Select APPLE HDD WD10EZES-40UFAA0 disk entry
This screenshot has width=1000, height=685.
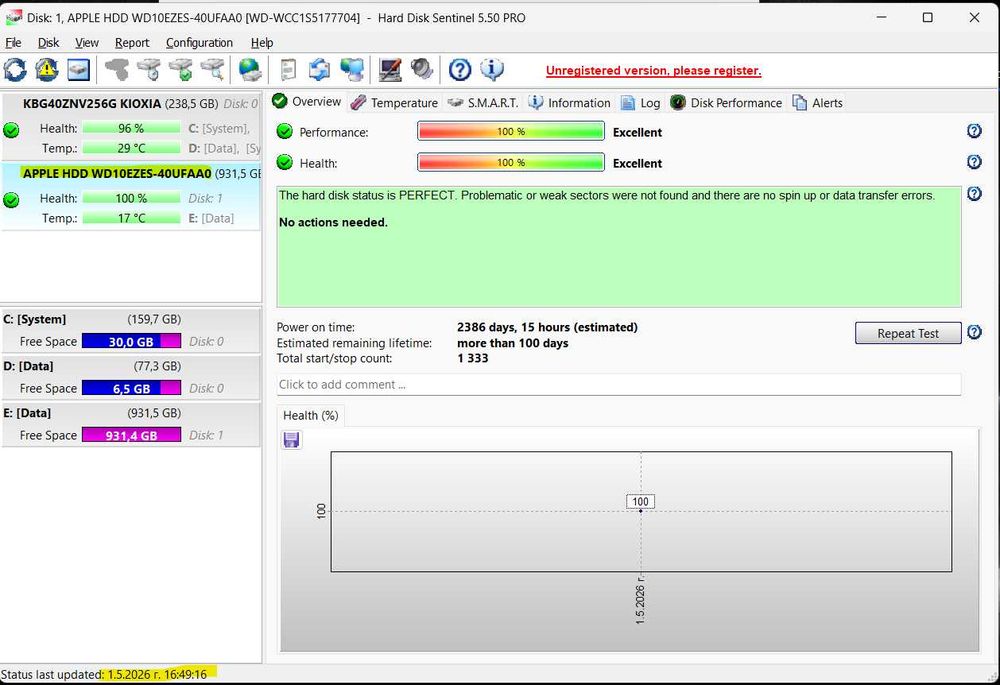tap(131, 196)
